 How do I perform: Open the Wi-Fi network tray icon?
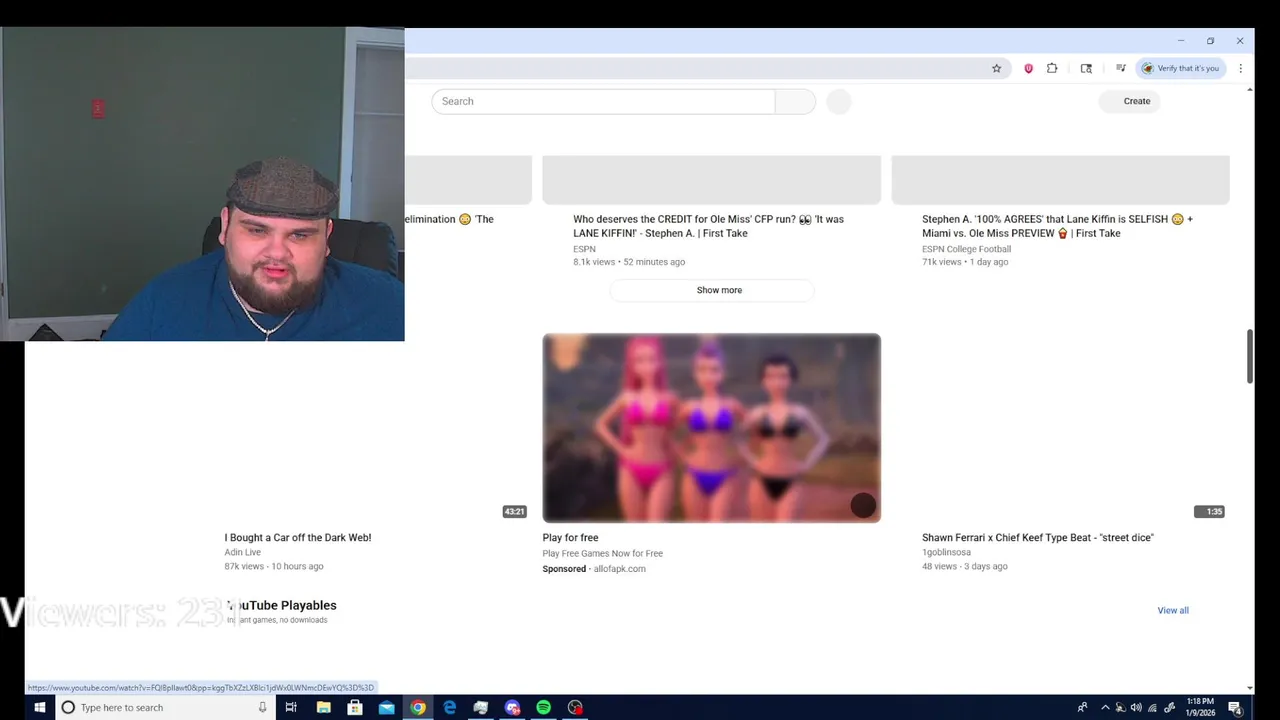point(1152,707)
